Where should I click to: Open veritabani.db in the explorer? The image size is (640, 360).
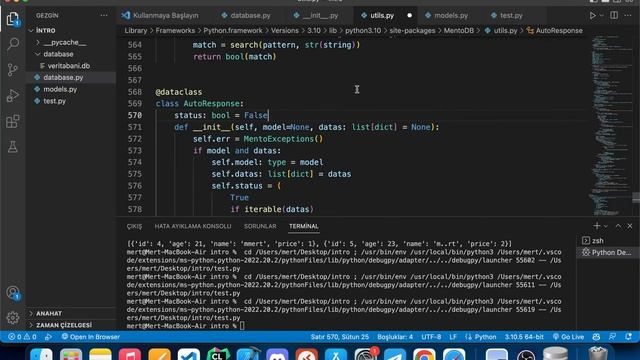(71, 66)
